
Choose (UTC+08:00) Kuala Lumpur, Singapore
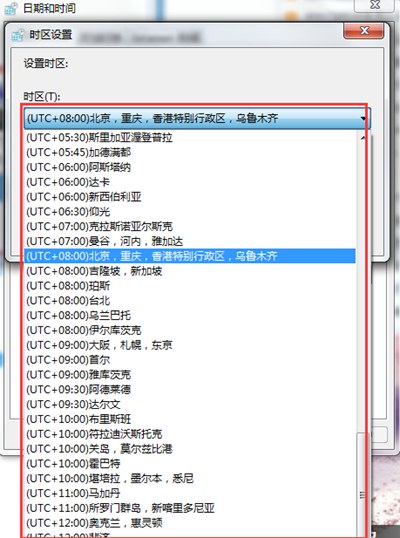click(189, 271)
